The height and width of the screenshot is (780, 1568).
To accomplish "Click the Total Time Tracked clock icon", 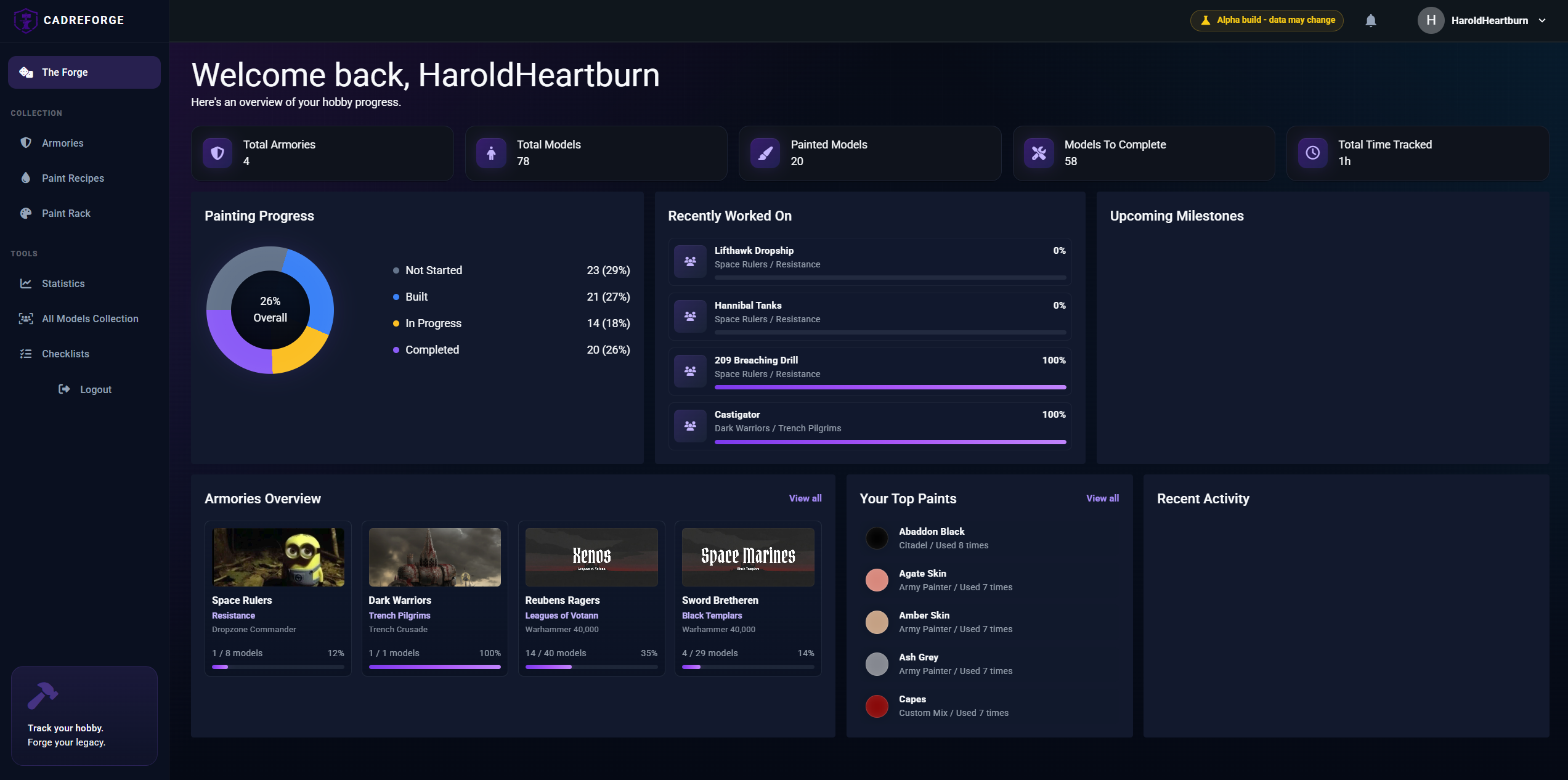I will 1312,153.
